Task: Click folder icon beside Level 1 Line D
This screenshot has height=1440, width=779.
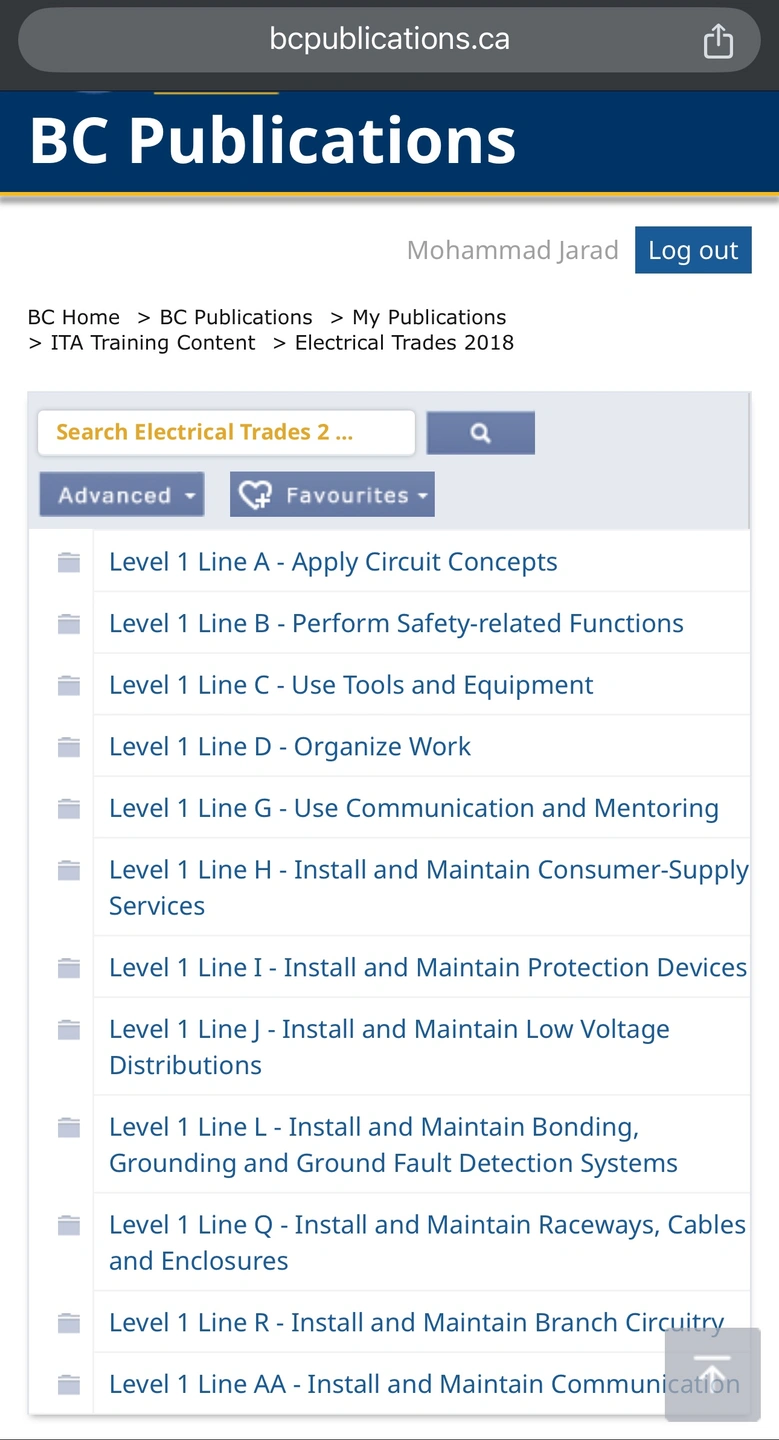Action: (x=69, y=747)
